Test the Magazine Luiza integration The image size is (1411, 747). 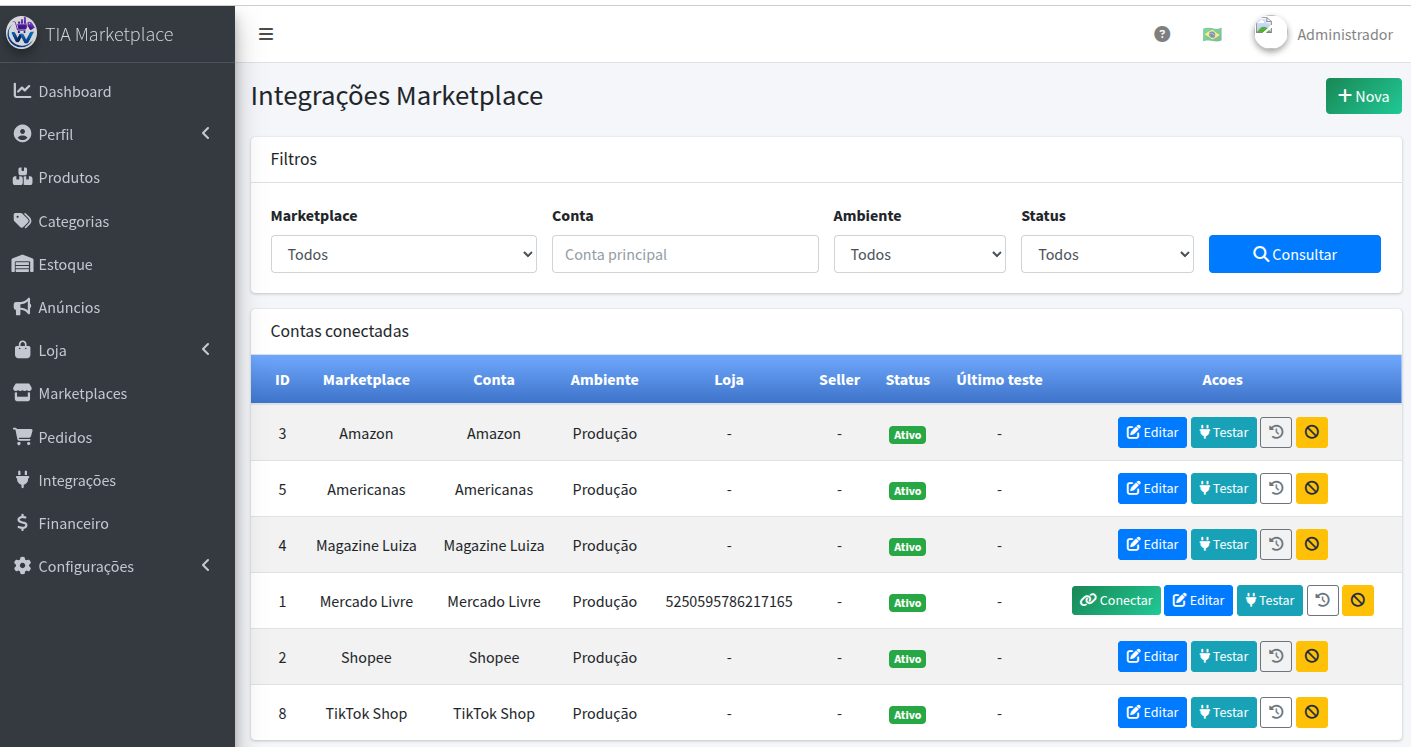pos(1224,545)
